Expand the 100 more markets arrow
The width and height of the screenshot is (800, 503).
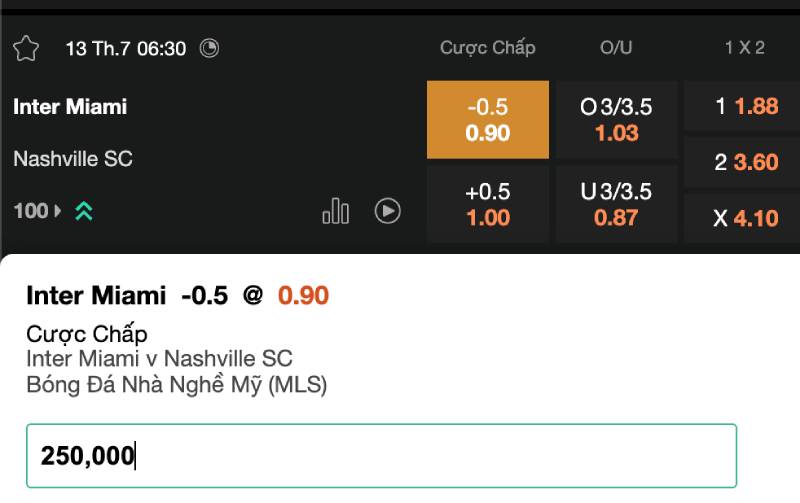pos(57,211)
